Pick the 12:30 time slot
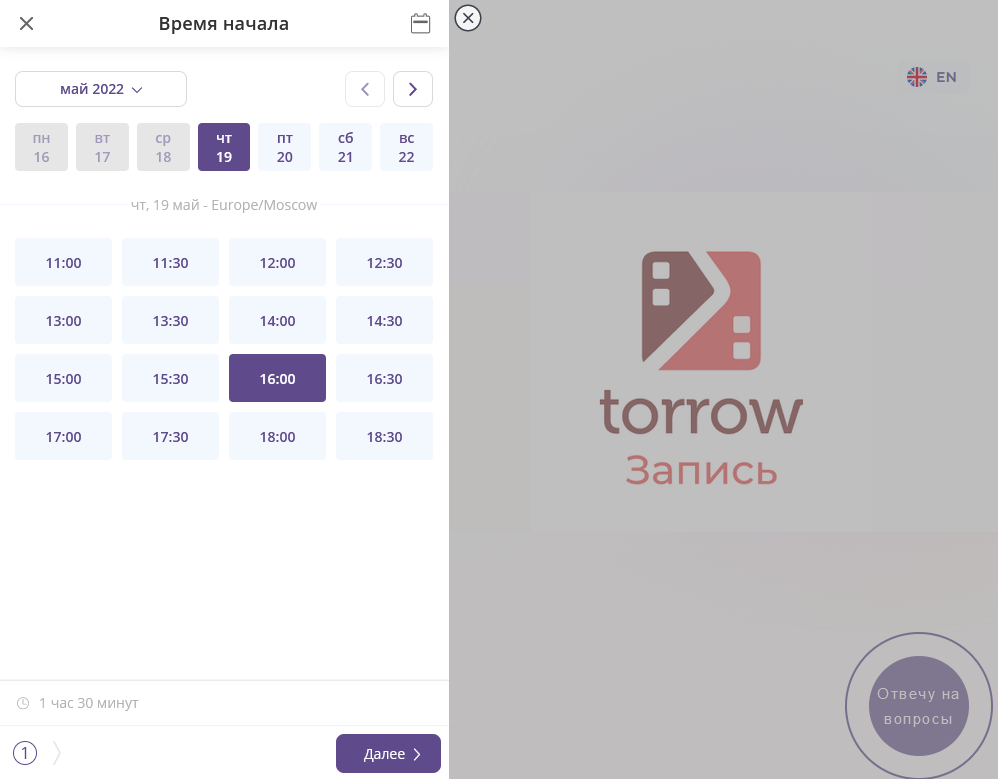998x779 pixels. pos(384,262)
